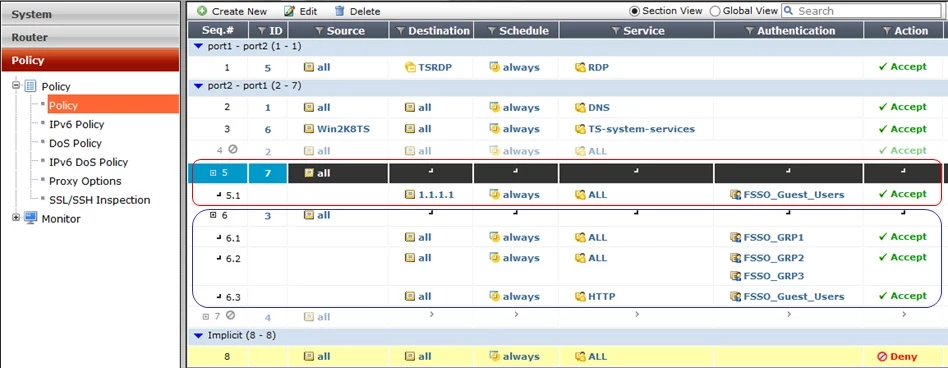Click the RDP service icon

580,67
